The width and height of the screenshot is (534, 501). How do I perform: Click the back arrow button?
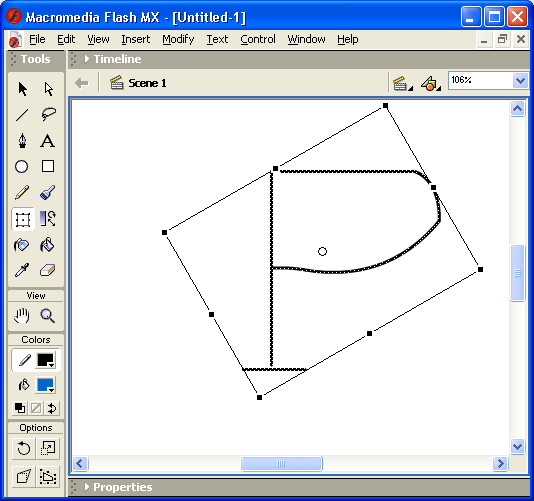tap(82, 83)
